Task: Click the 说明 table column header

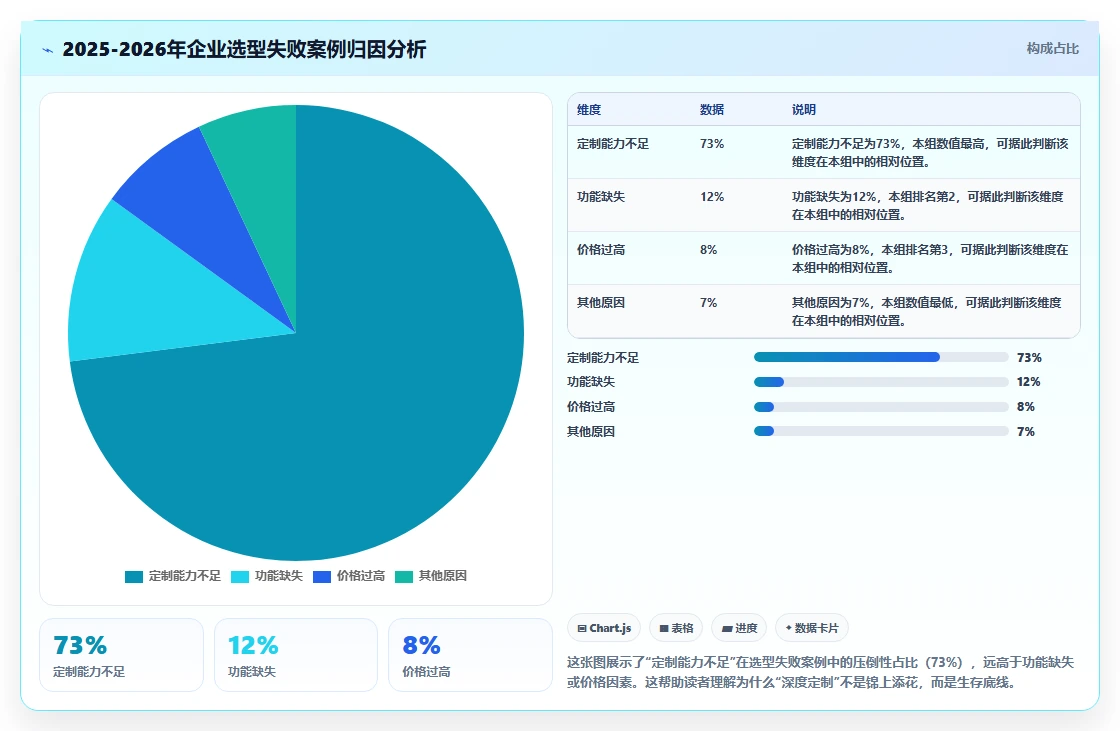Action: point(804,110)
